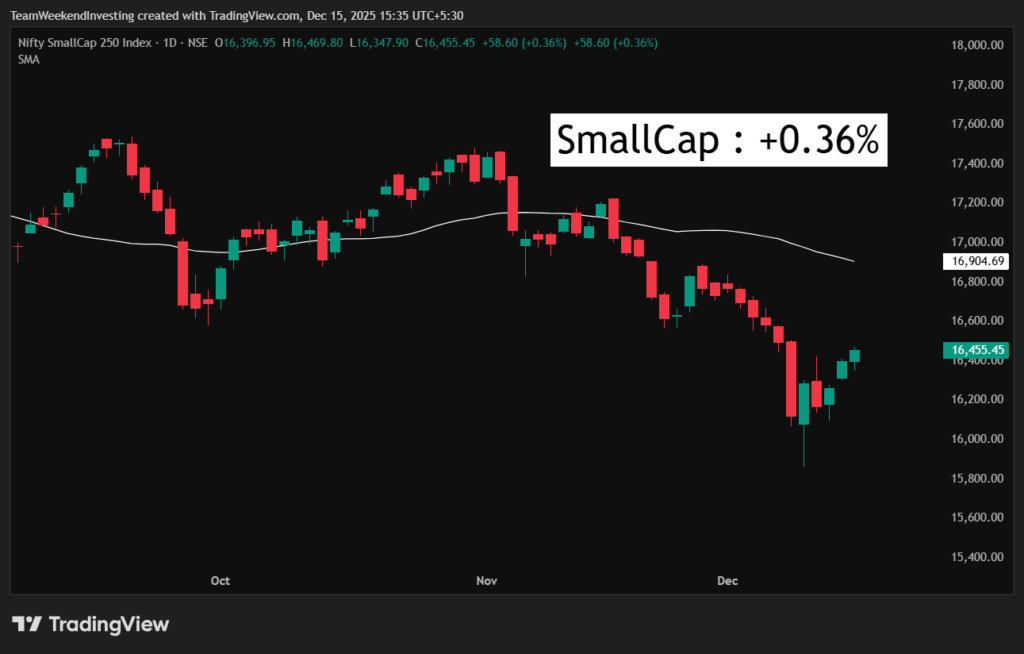This screenshot has width=1024, height=654.
Task: Click the TeamWeekendInvesting header text
Action: (65, 15)
